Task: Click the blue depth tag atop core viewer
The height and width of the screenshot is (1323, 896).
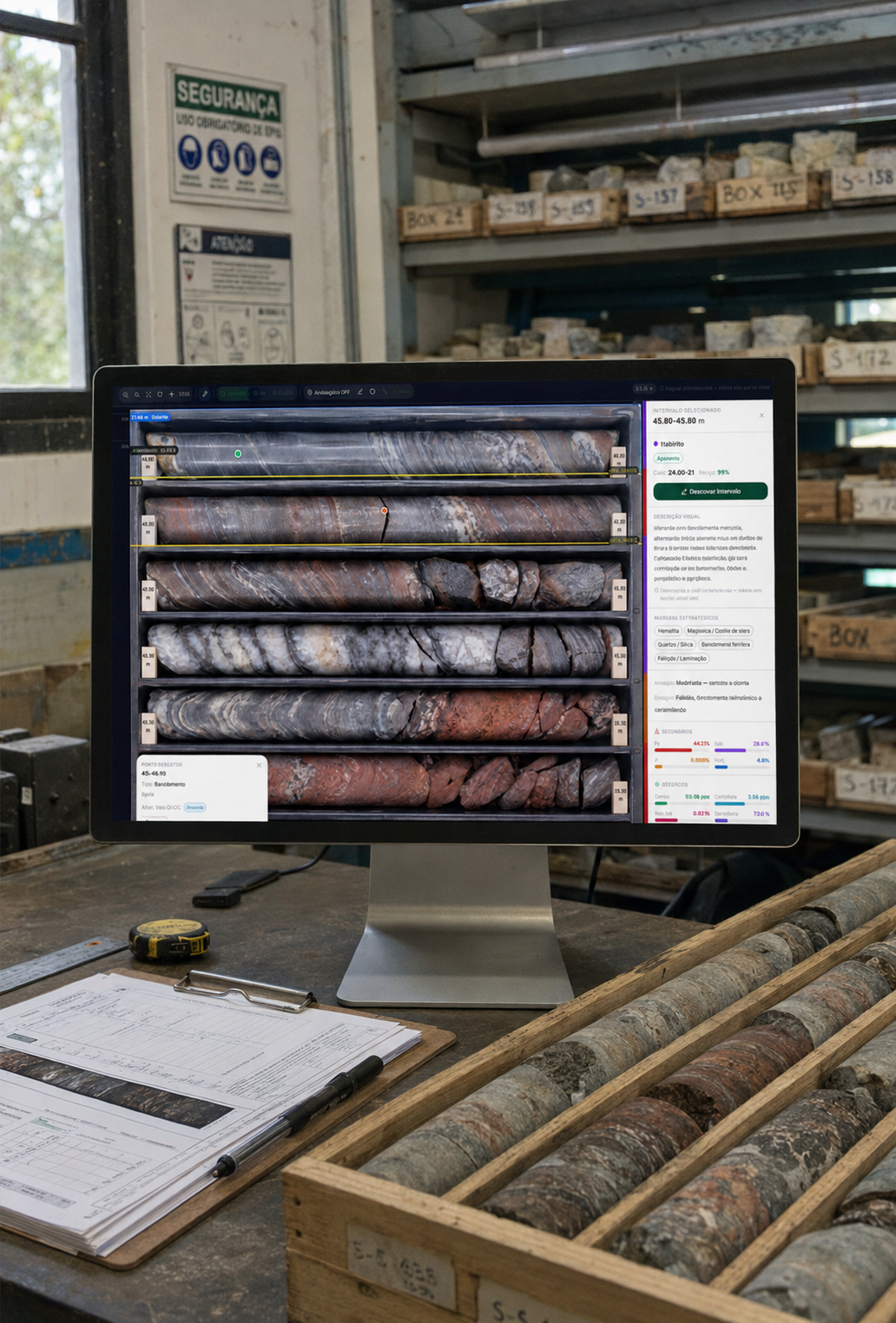Action: pyautogui.click(x=150, y=417)
